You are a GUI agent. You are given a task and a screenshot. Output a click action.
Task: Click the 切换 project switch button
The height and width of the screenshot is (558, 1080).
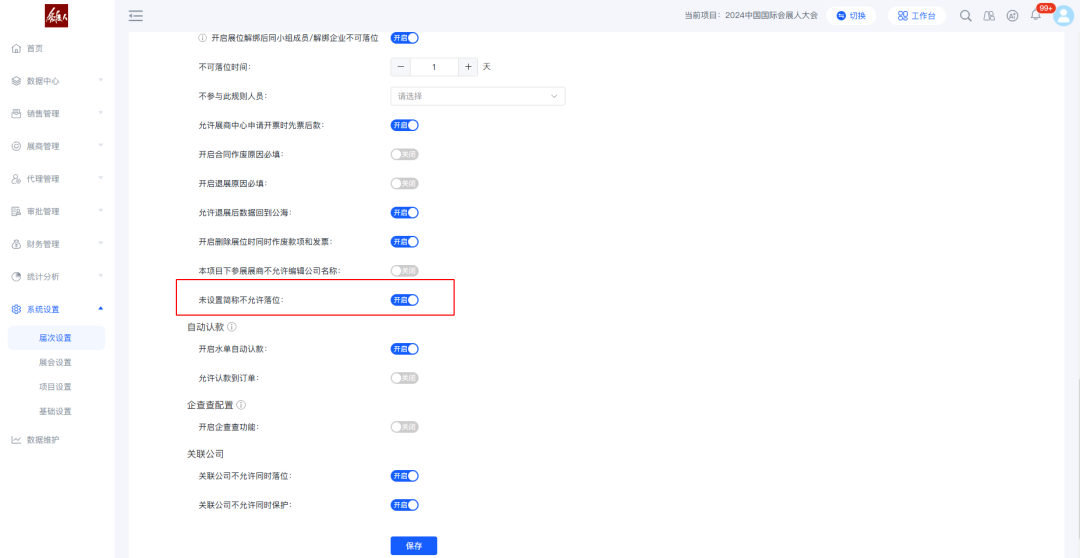(851, 15)
